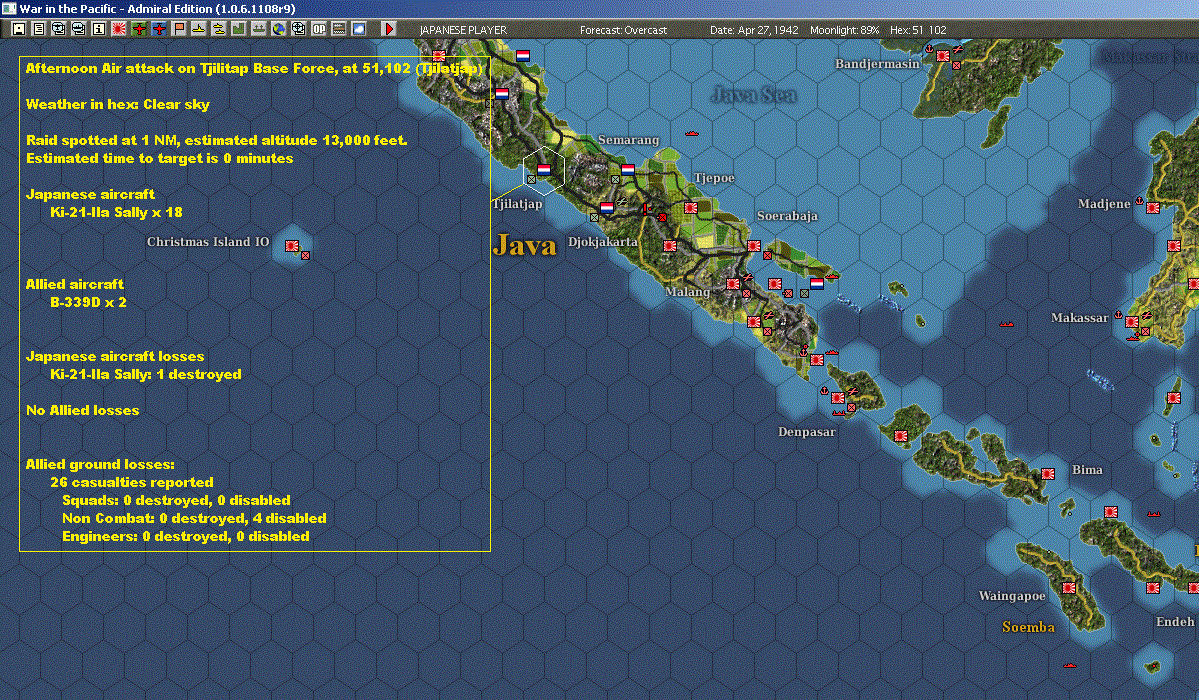Select the red plane on blue icon
This screenshot has width=1199, height=700.
pos(159,29)
